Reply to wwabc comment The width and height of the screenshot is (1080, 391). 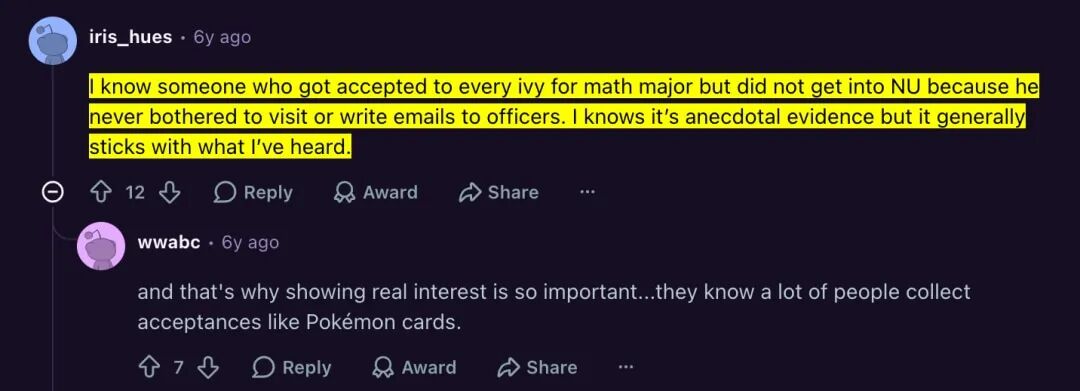point(291,368)
